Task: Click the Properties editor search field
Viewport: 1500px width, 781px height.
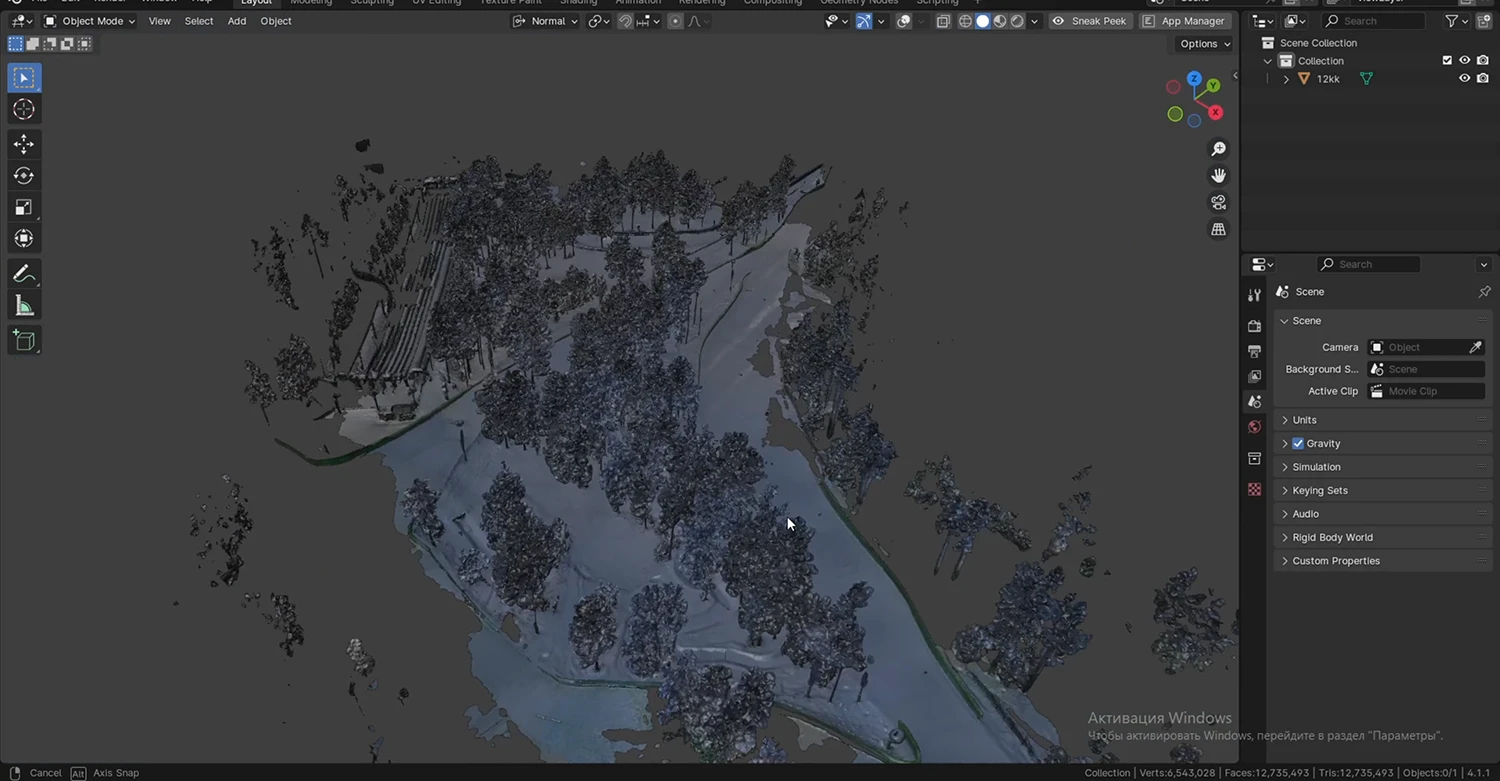Action: [1368, 264]
